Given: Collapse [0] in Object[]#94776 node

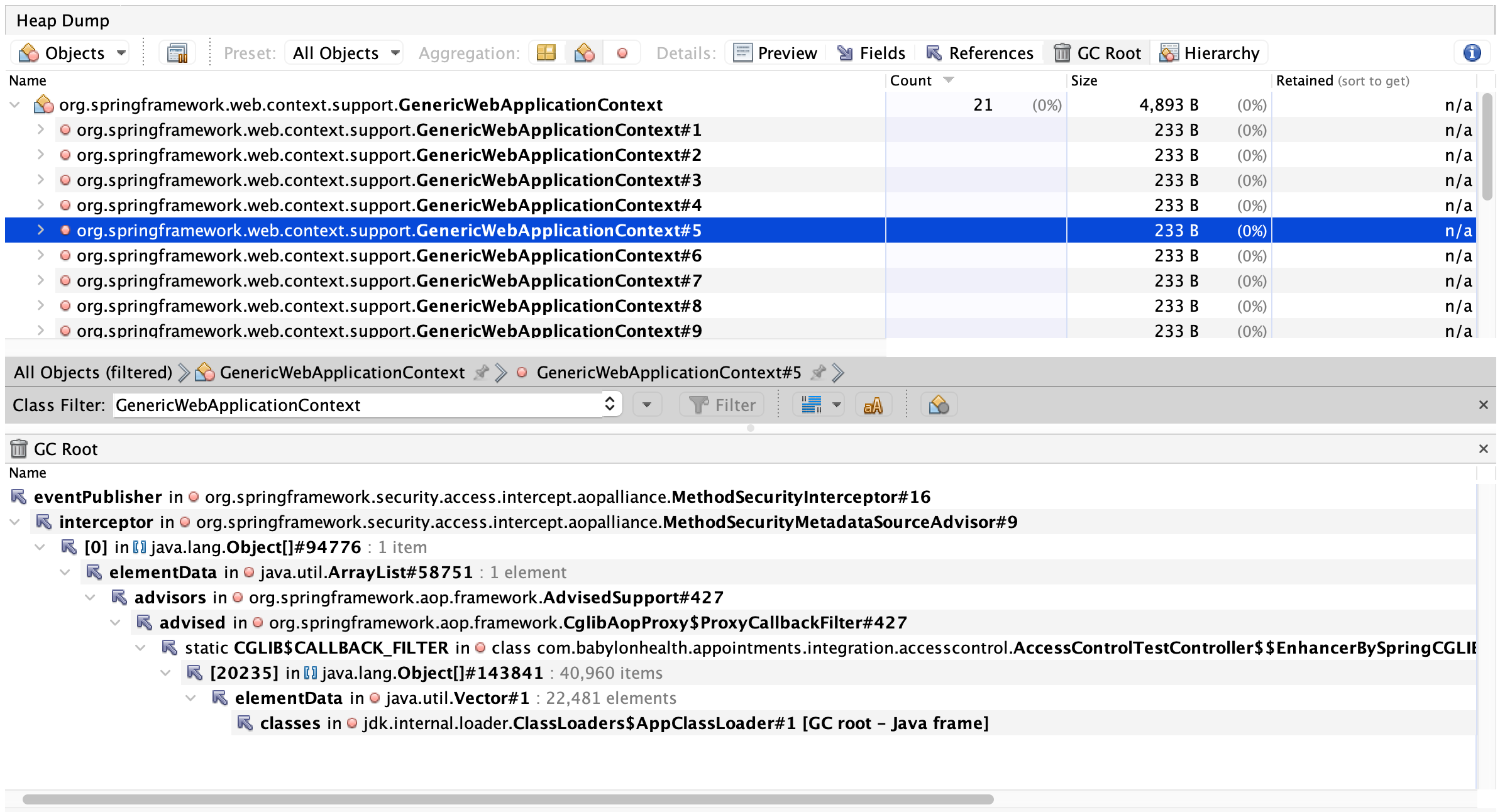Looking at the screenshot, I should 40,547.
